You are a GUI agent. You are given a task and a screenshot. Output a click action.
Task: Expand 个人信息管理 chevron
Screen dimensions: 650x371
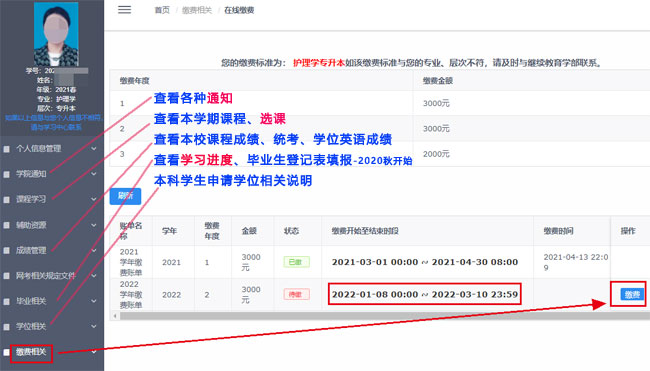[x=94, y=148]
